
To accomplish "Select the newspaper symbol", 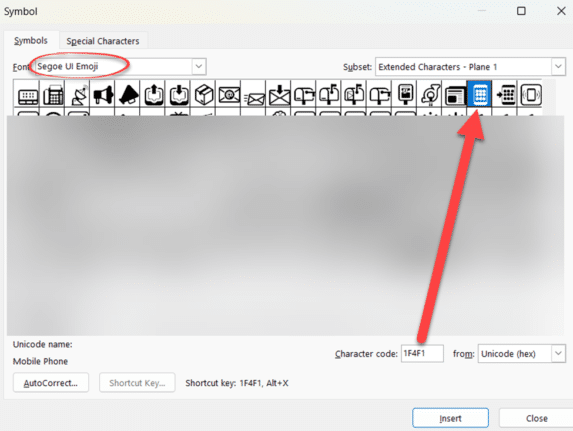I will (455, 95).
